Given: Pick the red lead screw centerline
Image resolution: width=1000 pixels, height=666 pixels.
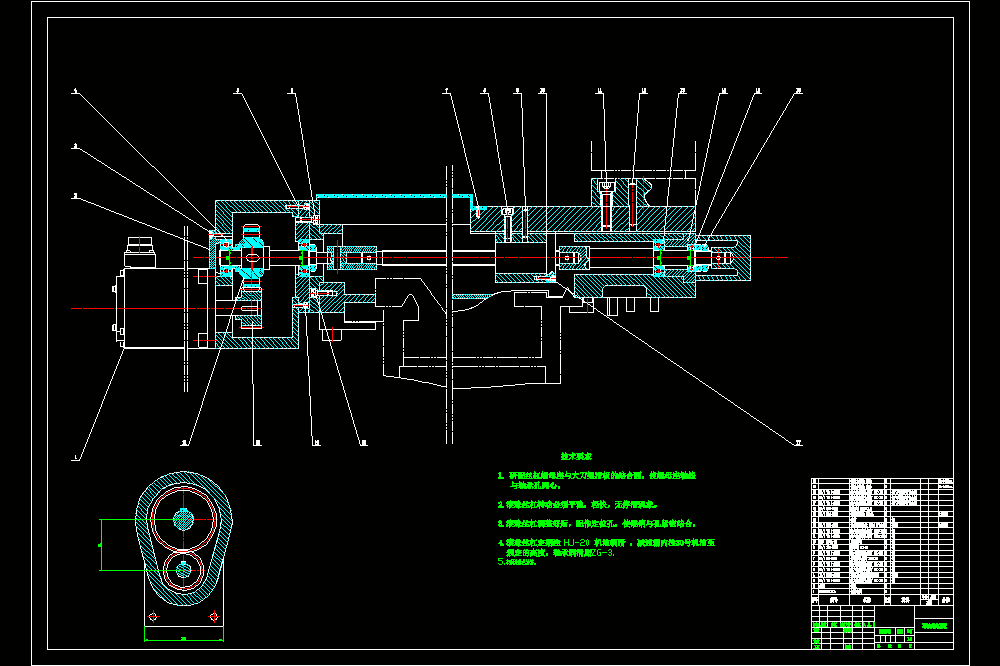Looking at the screenshot, I should [x=490, y=258].
